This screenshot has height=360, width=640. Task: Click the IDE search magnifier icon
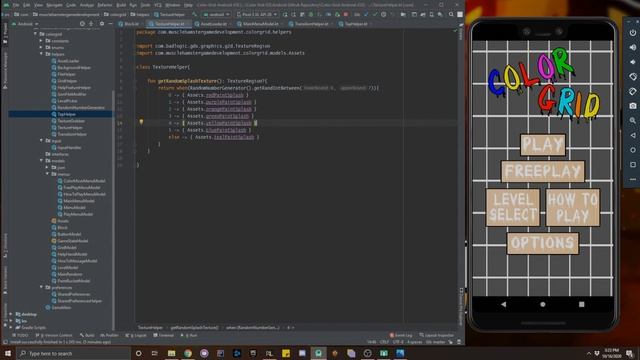point(451,14)
